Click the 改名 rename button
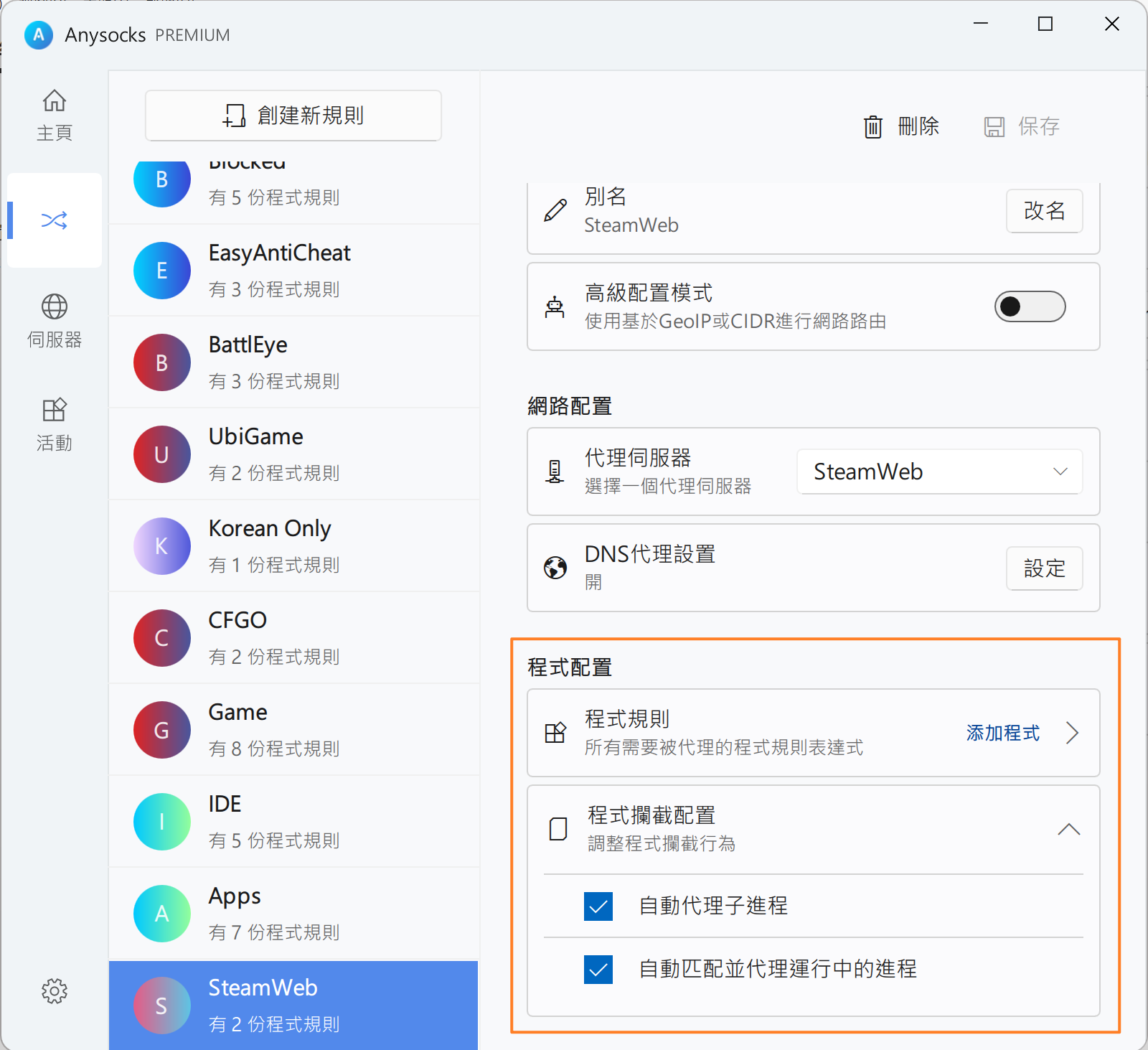 (1044, 211)
